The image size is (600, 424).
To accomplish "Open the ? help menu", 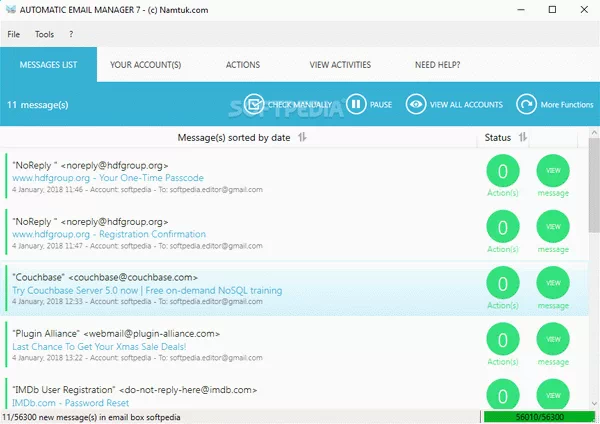I will [x=71, y=34].
